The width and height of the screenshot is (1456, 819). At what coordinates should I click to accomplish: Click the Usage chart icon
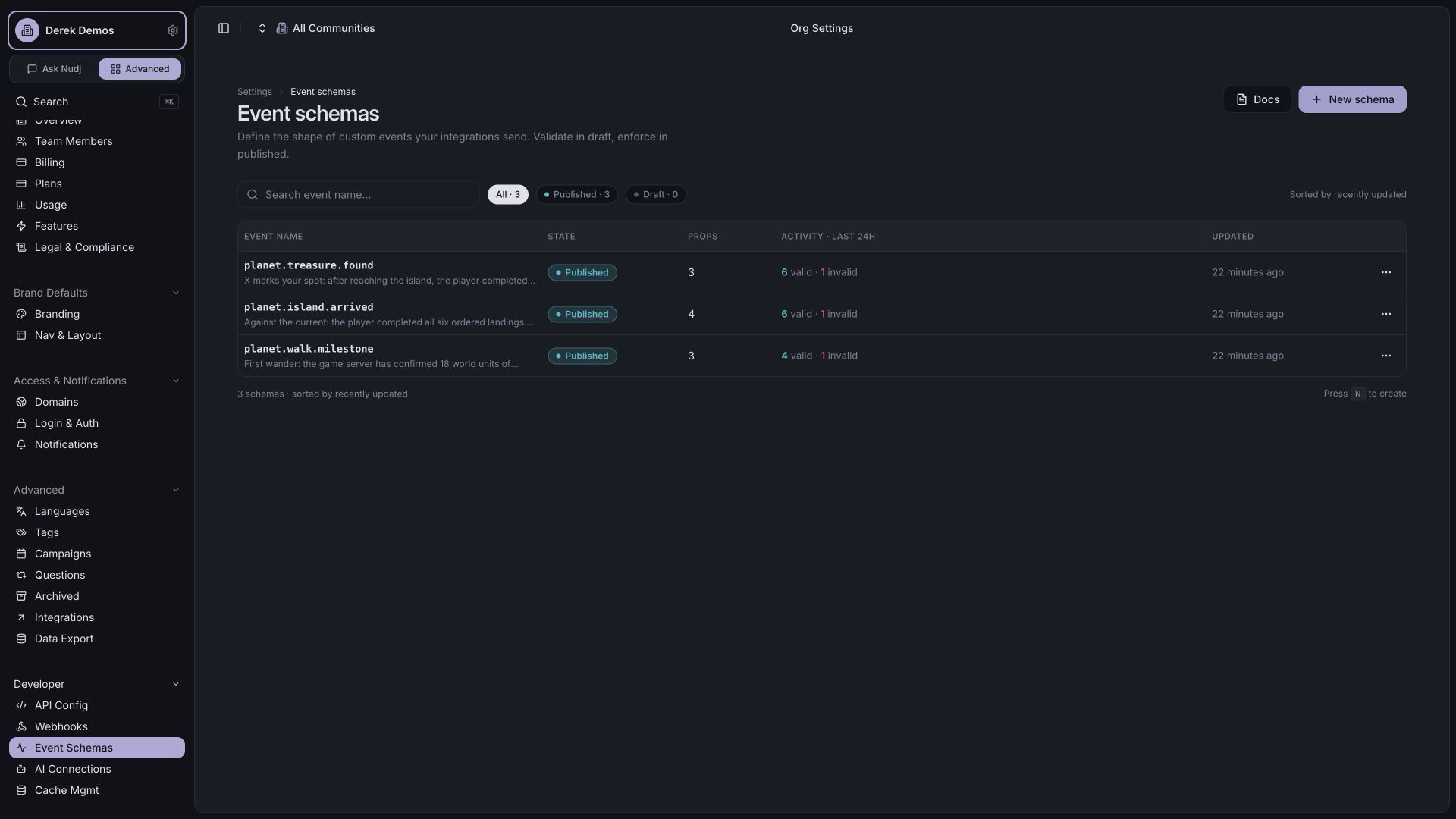click(x=21, y=205)
